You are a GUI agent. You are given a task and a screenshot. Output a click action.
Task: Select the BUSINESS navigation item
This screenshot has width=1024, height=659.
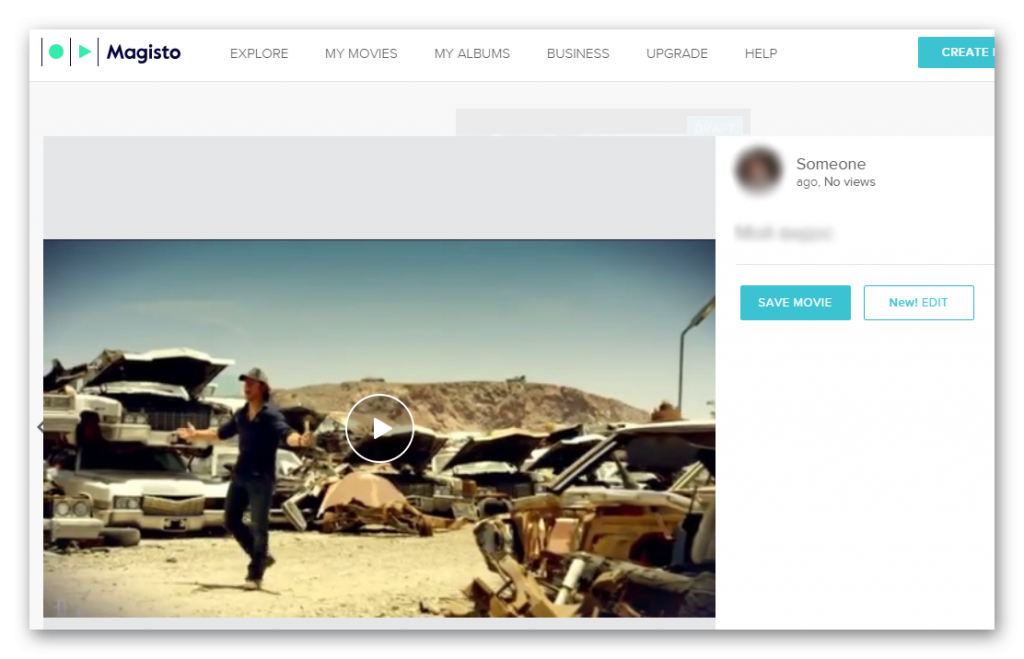[578, 54]
